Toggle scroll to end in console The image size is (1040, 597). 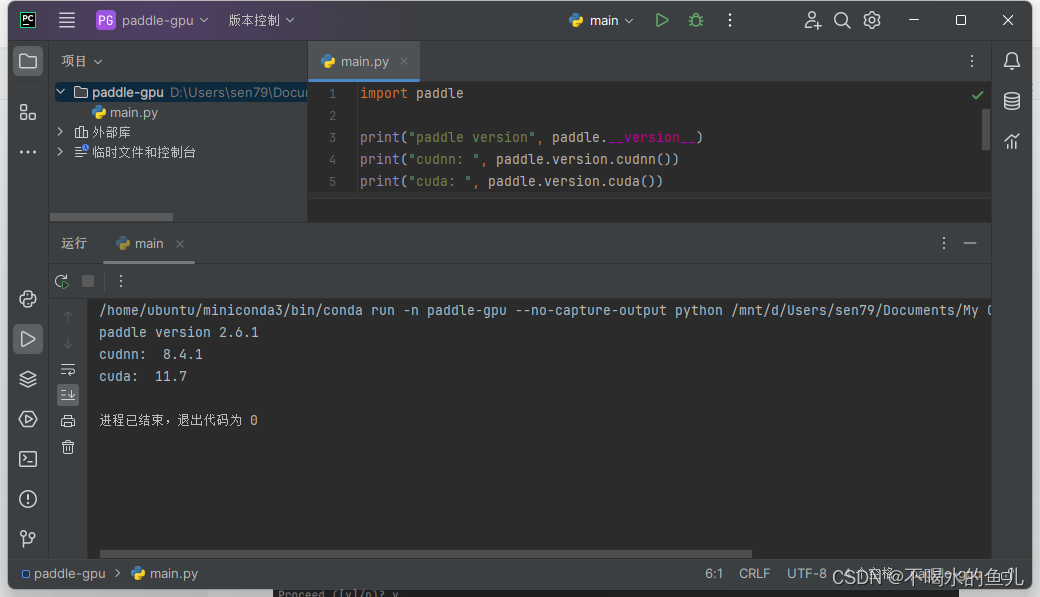click(x=68, y=394)
